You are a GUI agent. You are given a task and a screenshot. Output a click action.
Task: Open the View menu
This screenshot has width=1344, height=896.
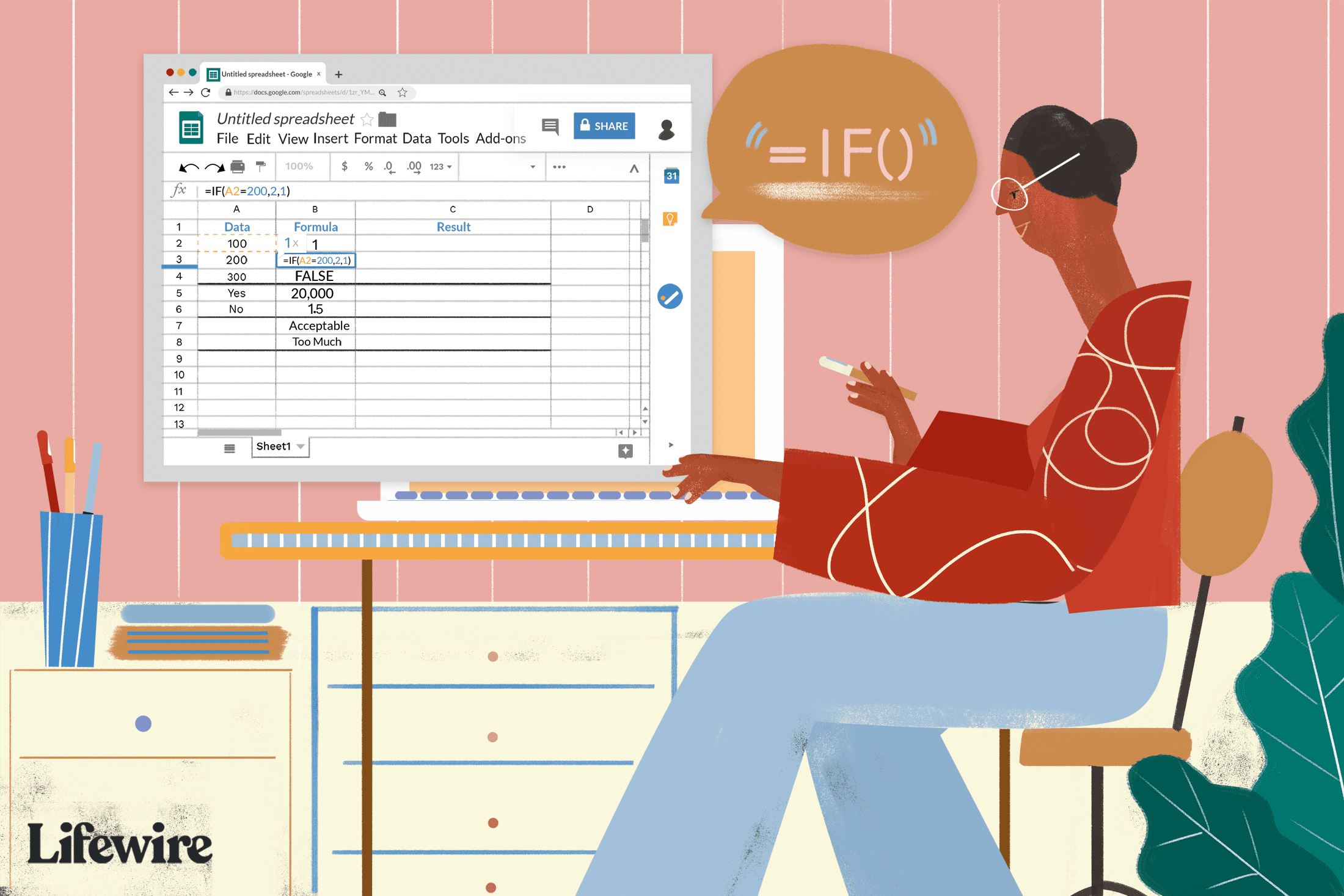click(293, 139)
